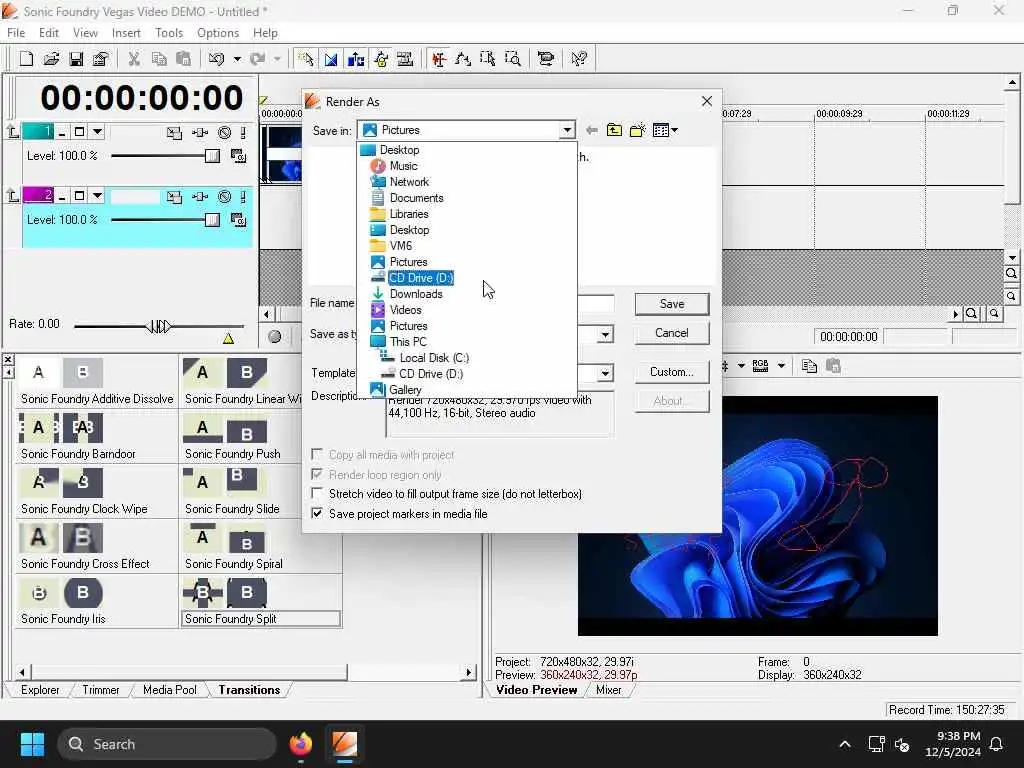Open the undo history dropdown arrow
Screen dimensions: 1024x768
click(x=237, y=59)
